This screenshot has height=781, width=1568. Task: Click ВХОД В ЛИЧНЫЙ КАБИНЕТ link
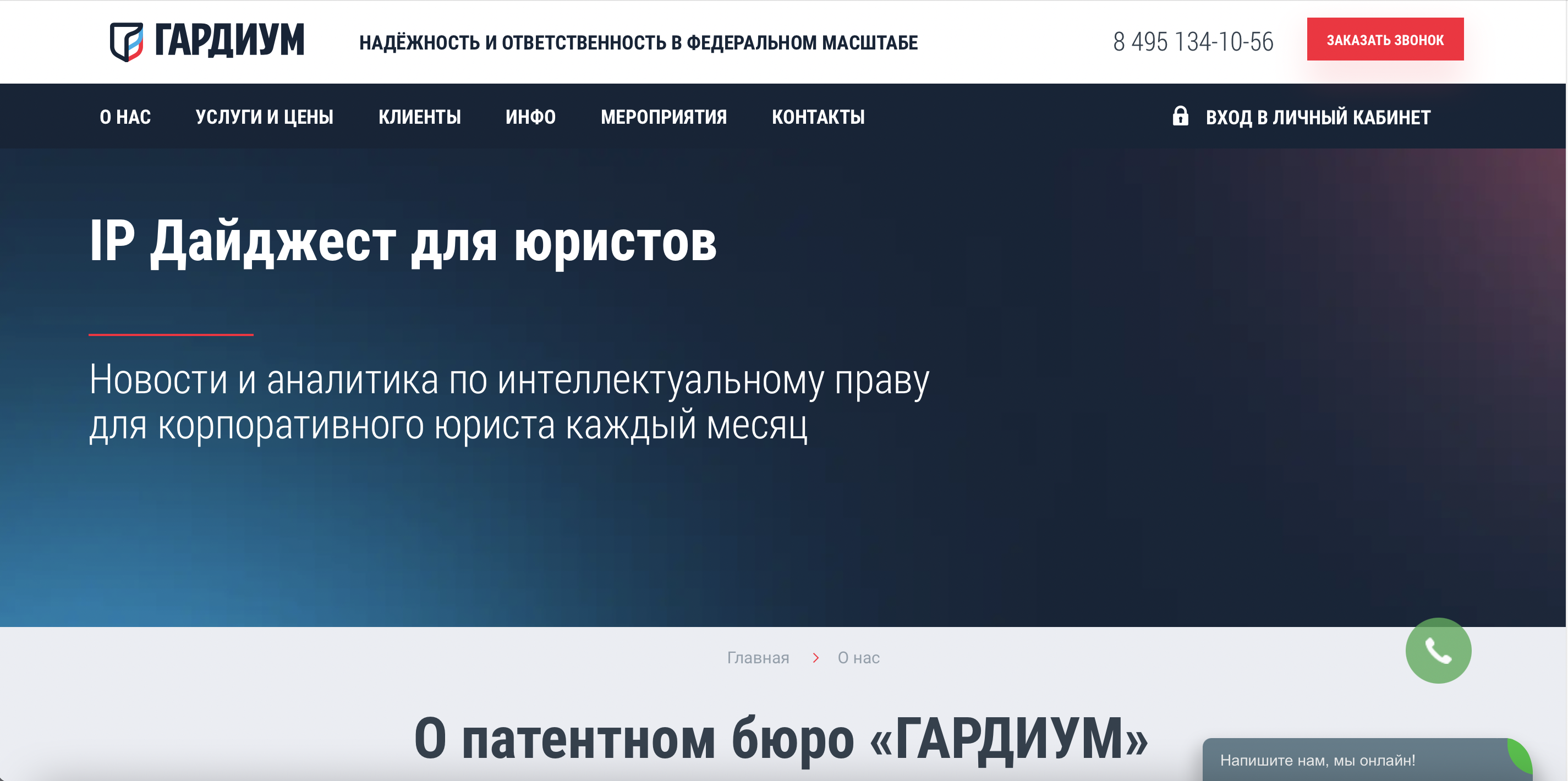coord(1317,117)
